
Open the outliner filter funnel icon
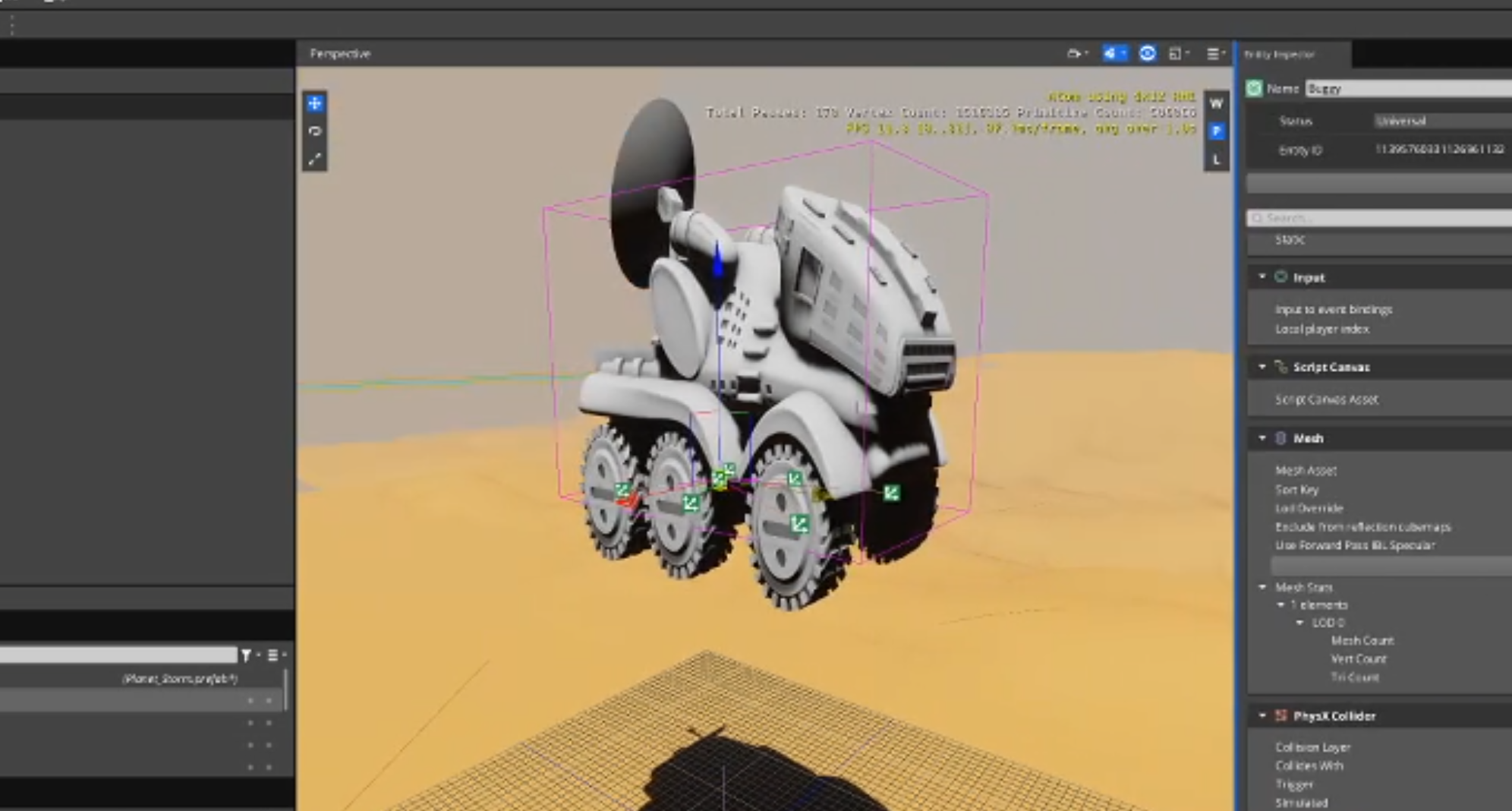click(x=247, y=655)
